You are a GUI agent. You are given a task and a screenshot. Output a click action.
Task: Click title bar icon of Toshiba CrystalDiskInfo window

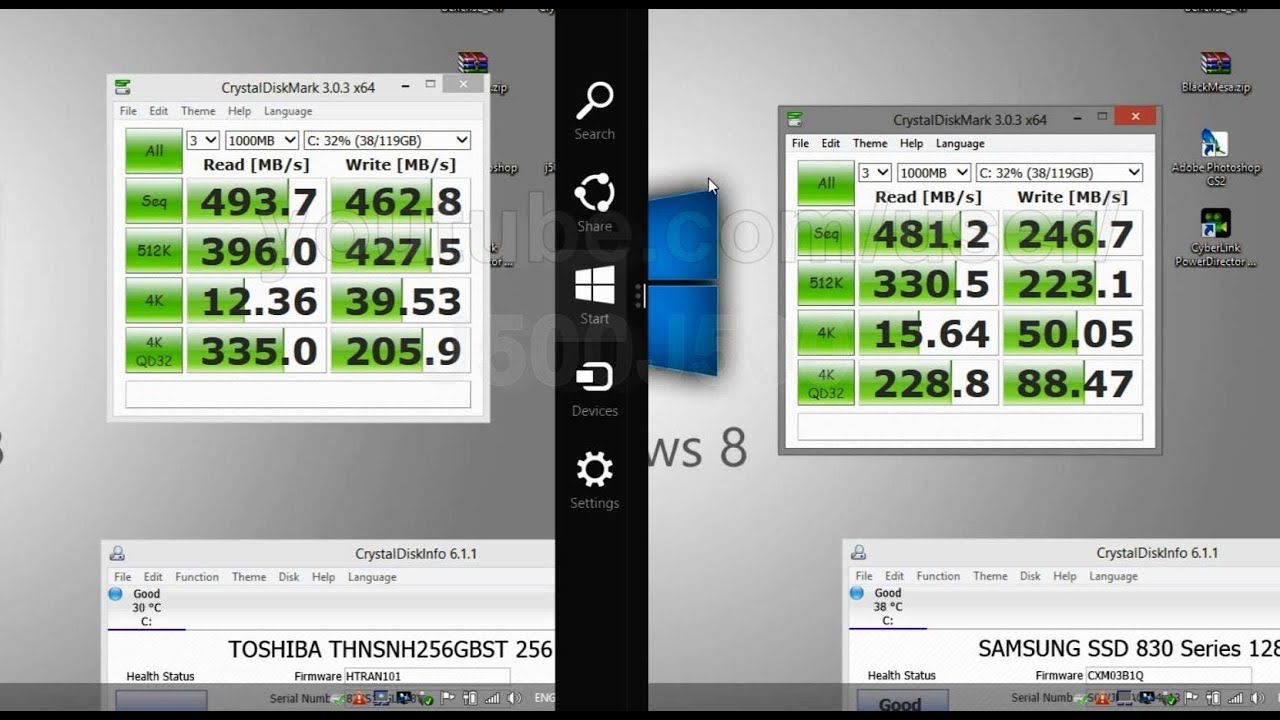117,553
